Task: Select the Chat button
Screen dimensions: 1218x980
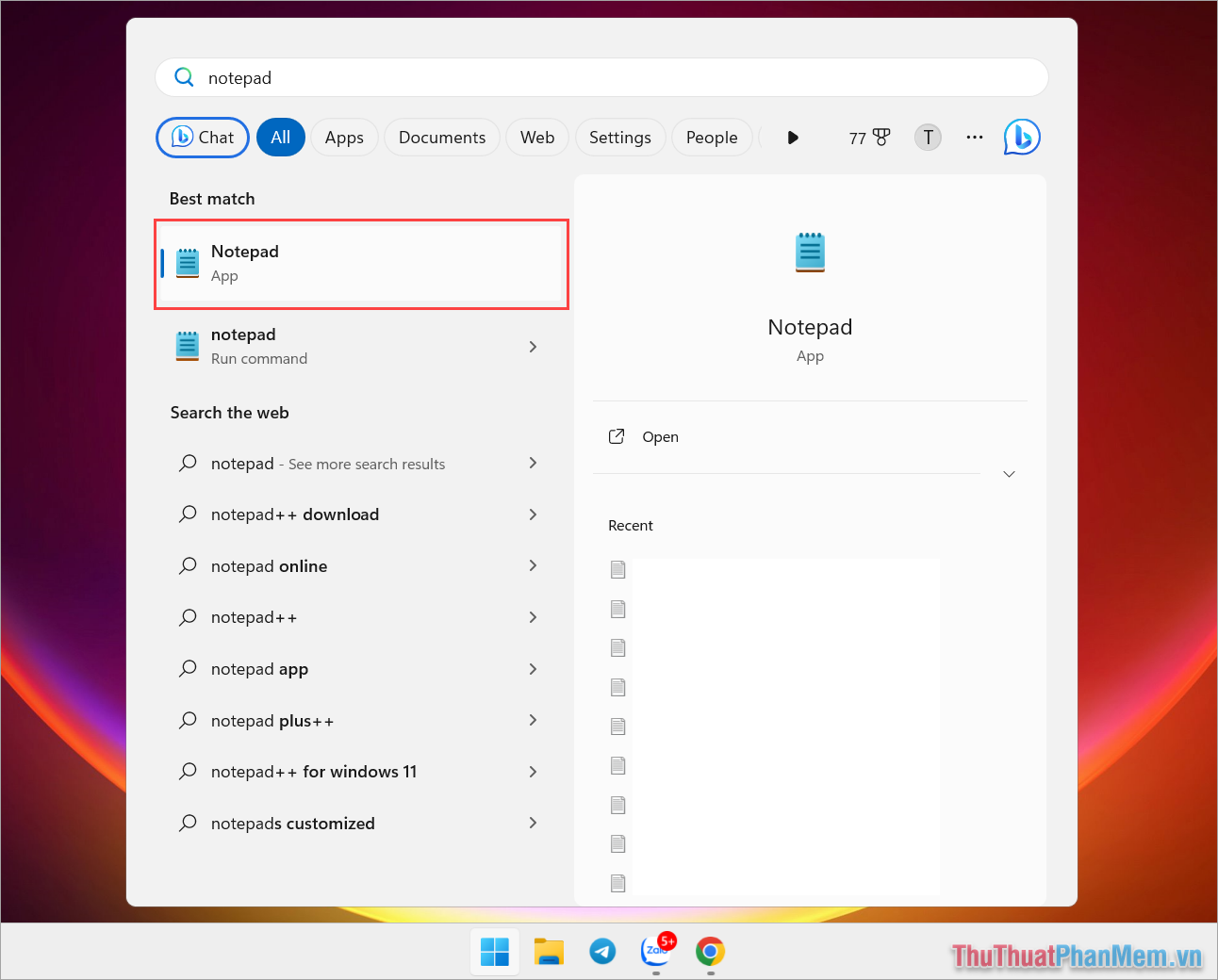Action: tap(202, 137)
